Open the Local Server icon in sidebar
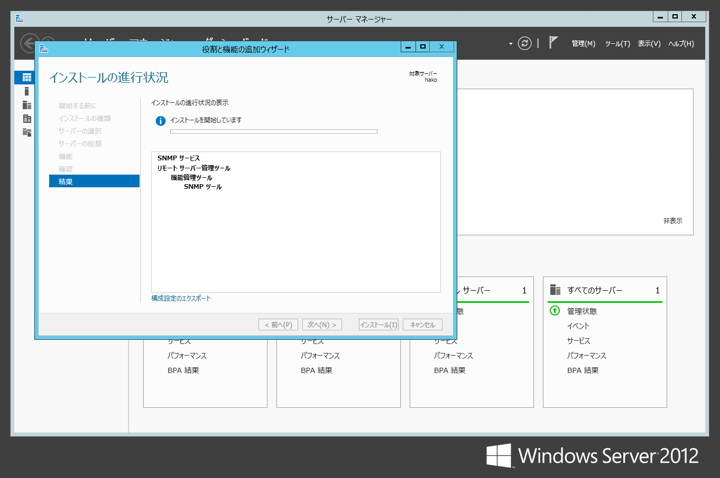720x478 pixels. pos(27,91)
